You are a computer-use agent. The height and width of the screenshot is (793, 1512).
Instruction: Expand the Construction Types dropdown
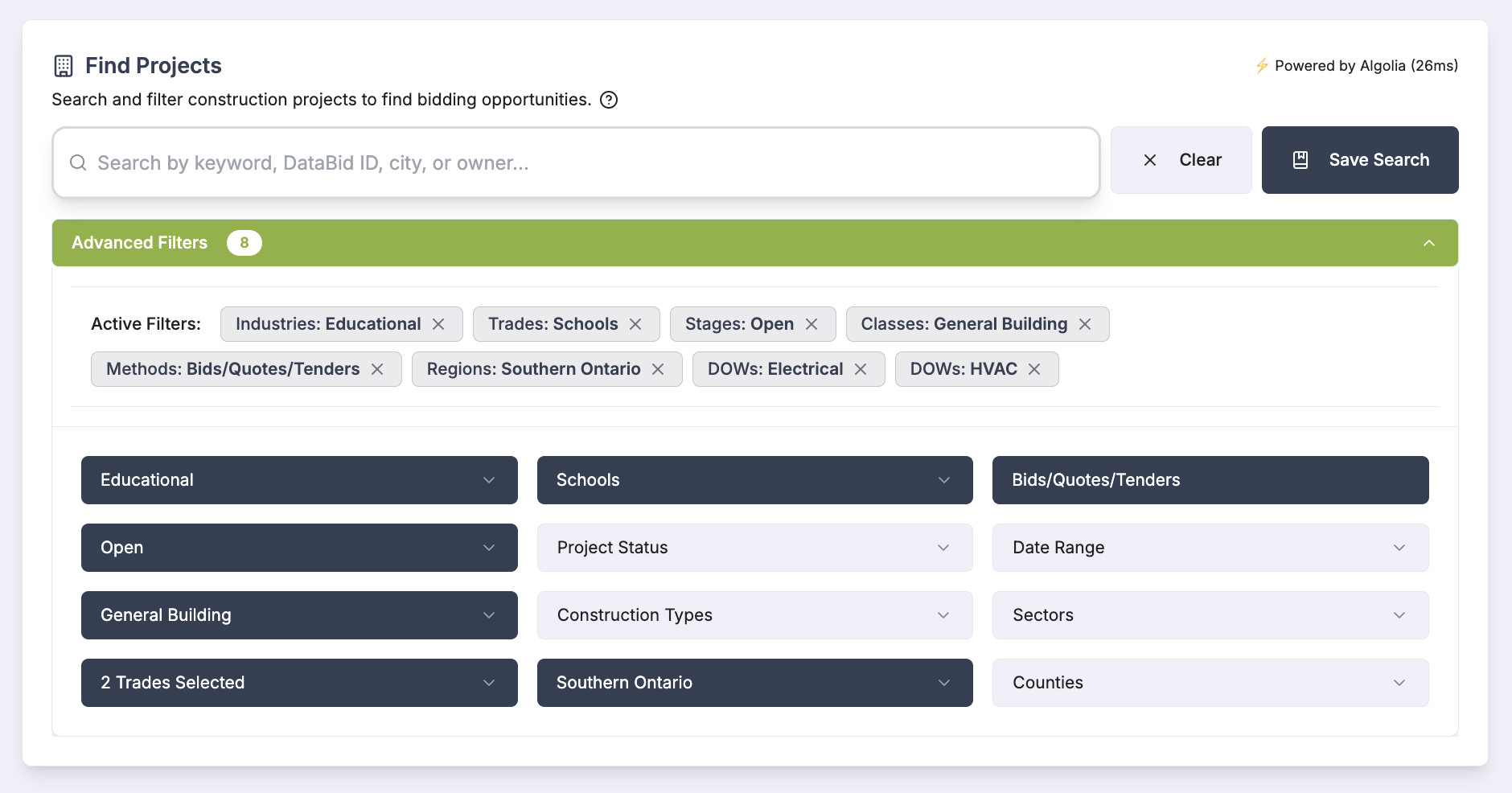(x=754, y=615)
